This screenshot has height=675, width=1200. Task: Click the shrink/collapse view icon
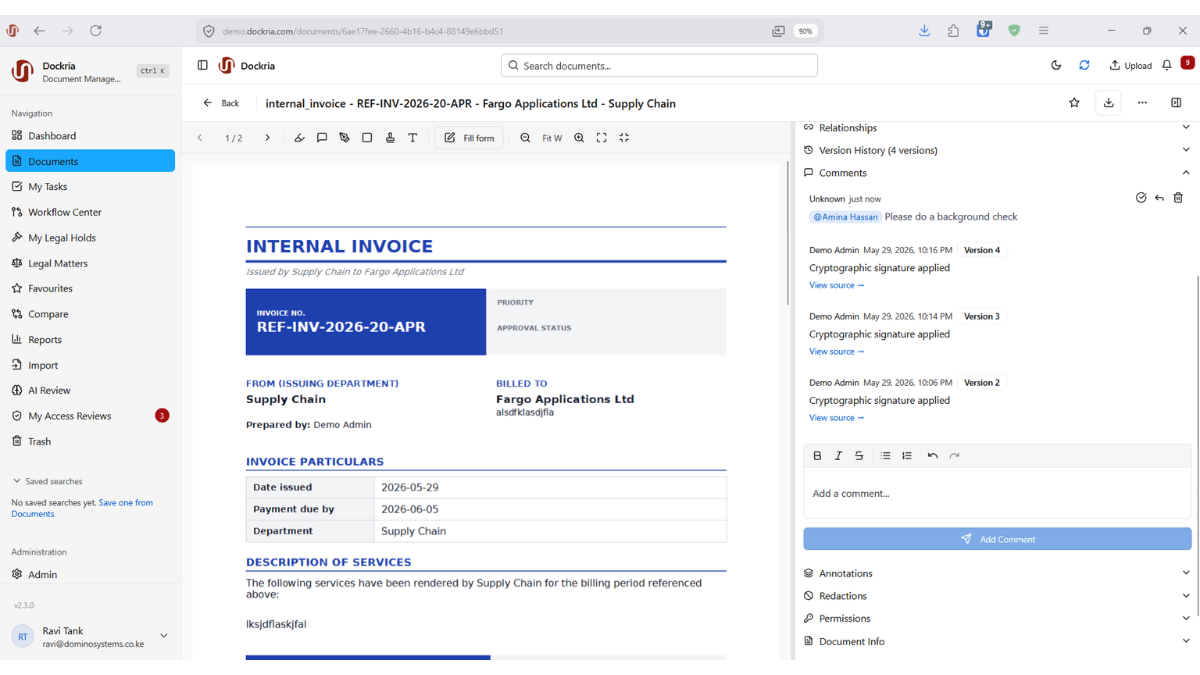coord(624,138)
